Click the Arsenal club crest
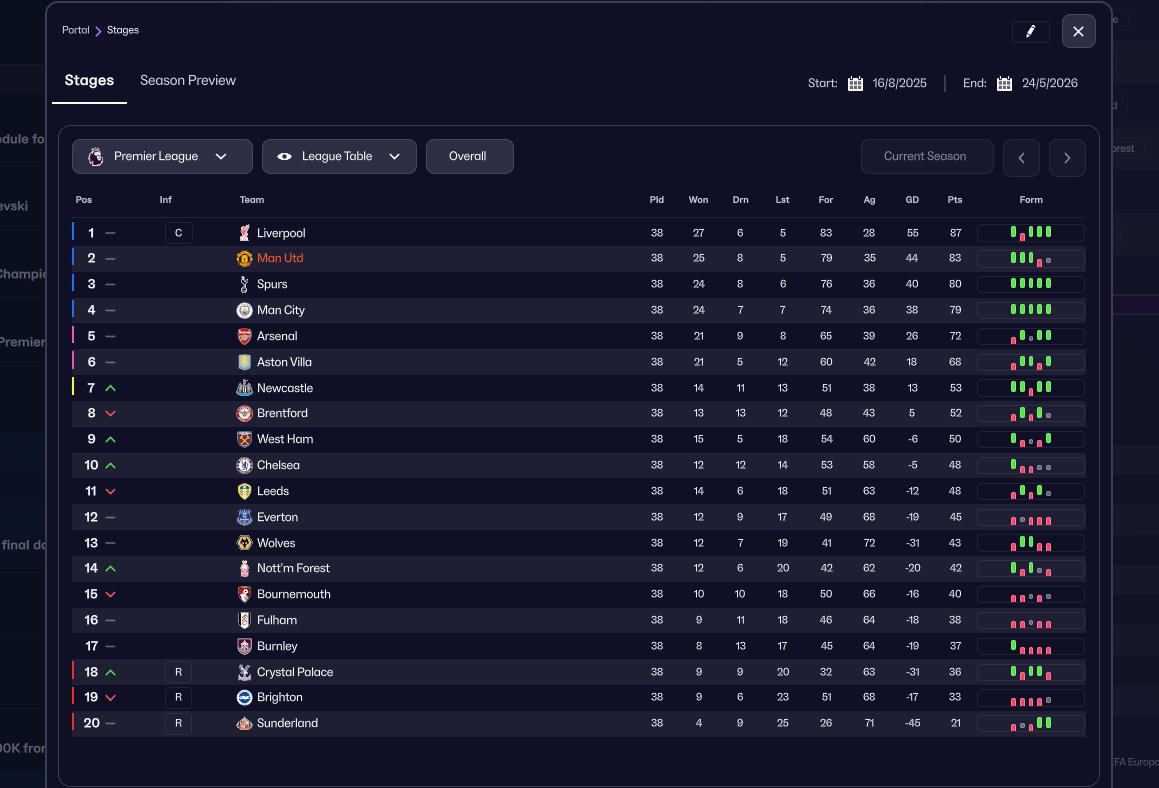This screenshot has width=1159, height=788. 244,336
